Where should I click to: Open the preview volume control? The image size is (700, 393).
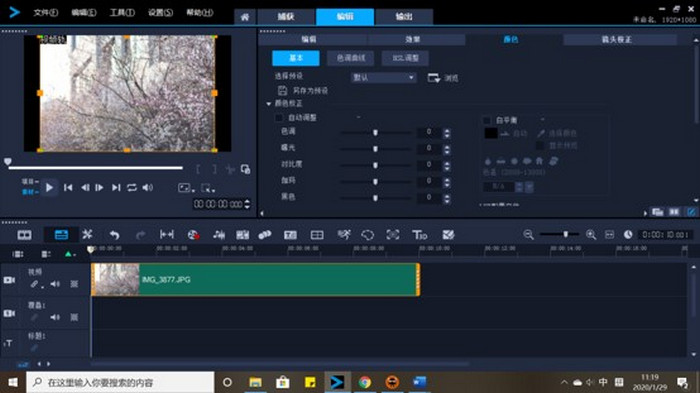click(147, 188)
